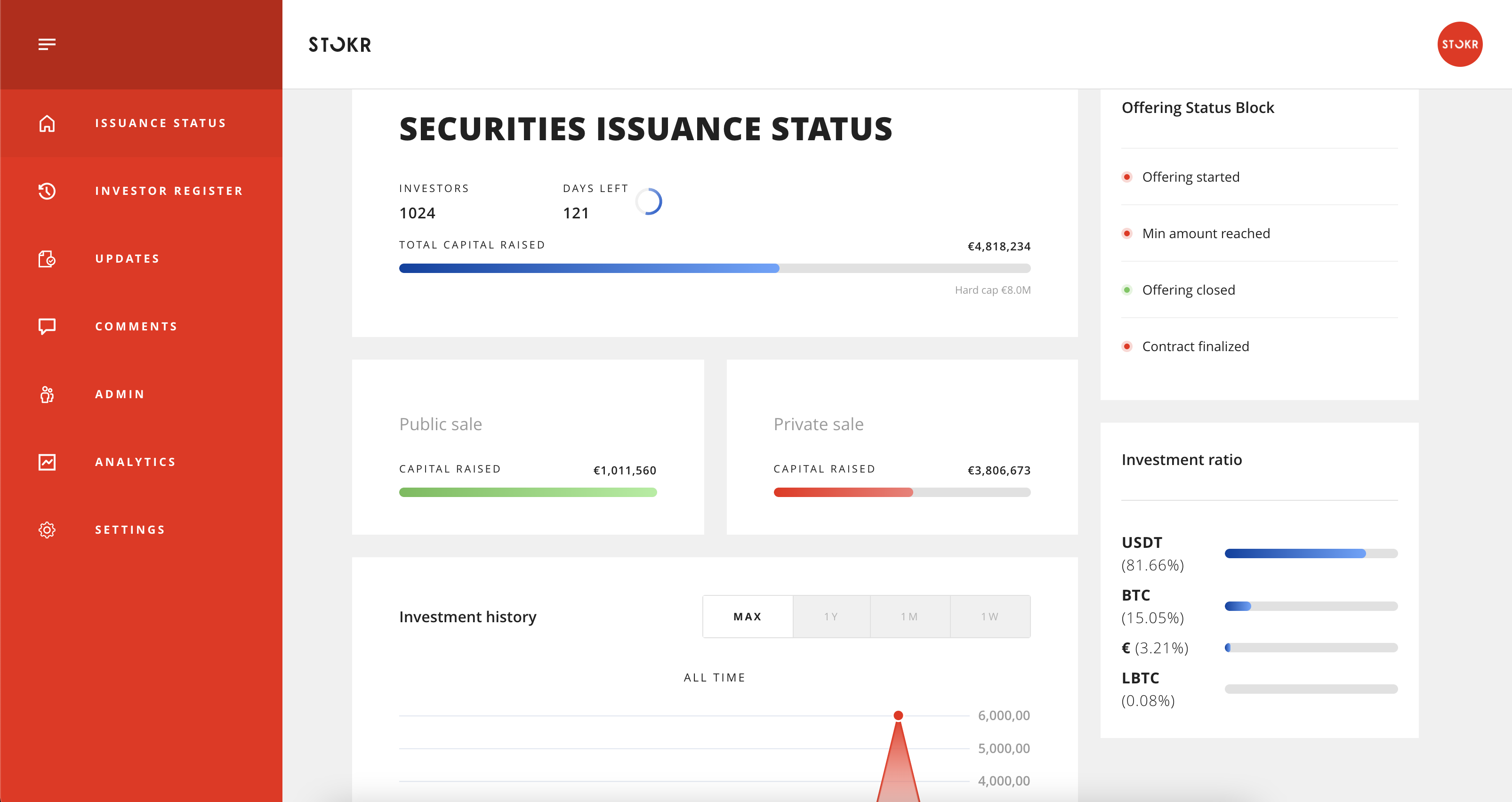This screenshot has height=802, width=1512.
Task: Open Investor Register clock icon
Action: pos(47,191)
